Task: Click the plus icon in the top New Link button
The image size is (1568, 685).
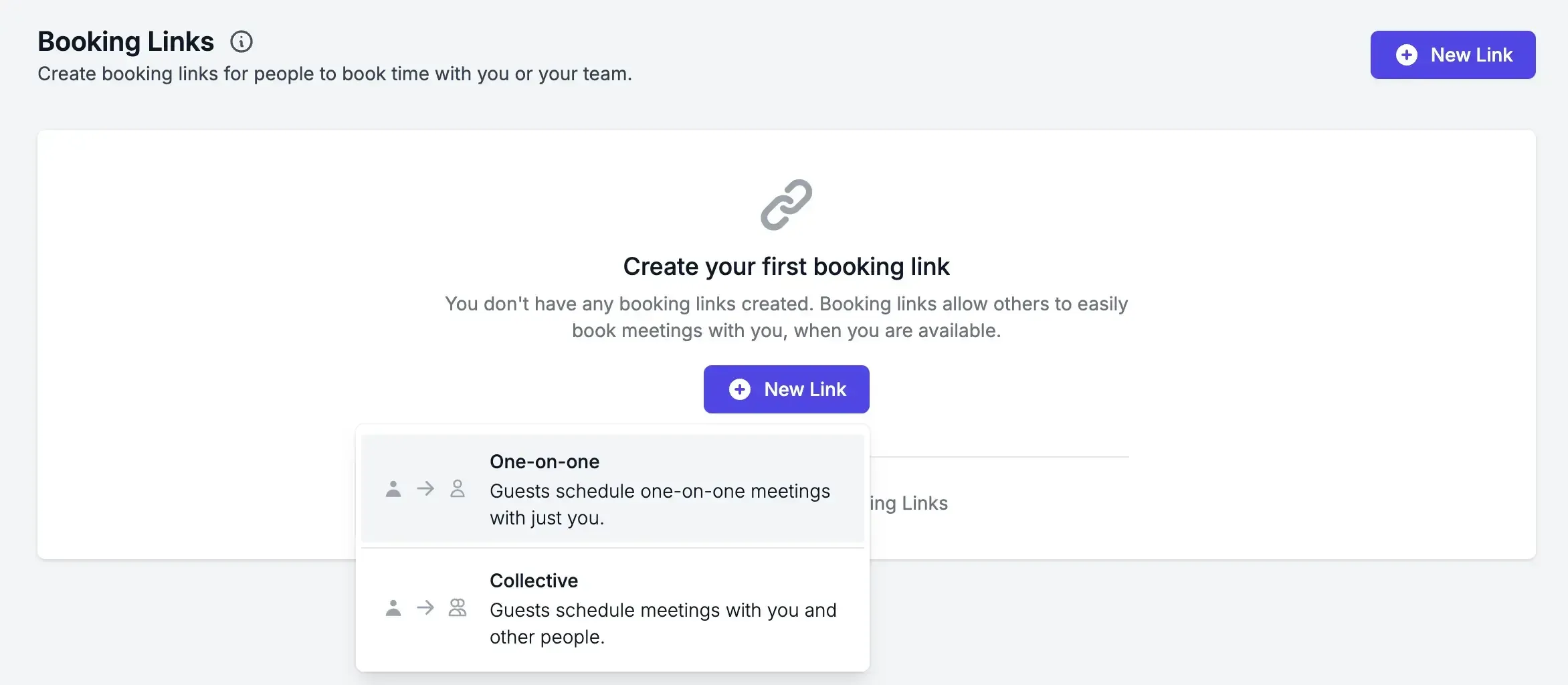Action: point(1407,55)
